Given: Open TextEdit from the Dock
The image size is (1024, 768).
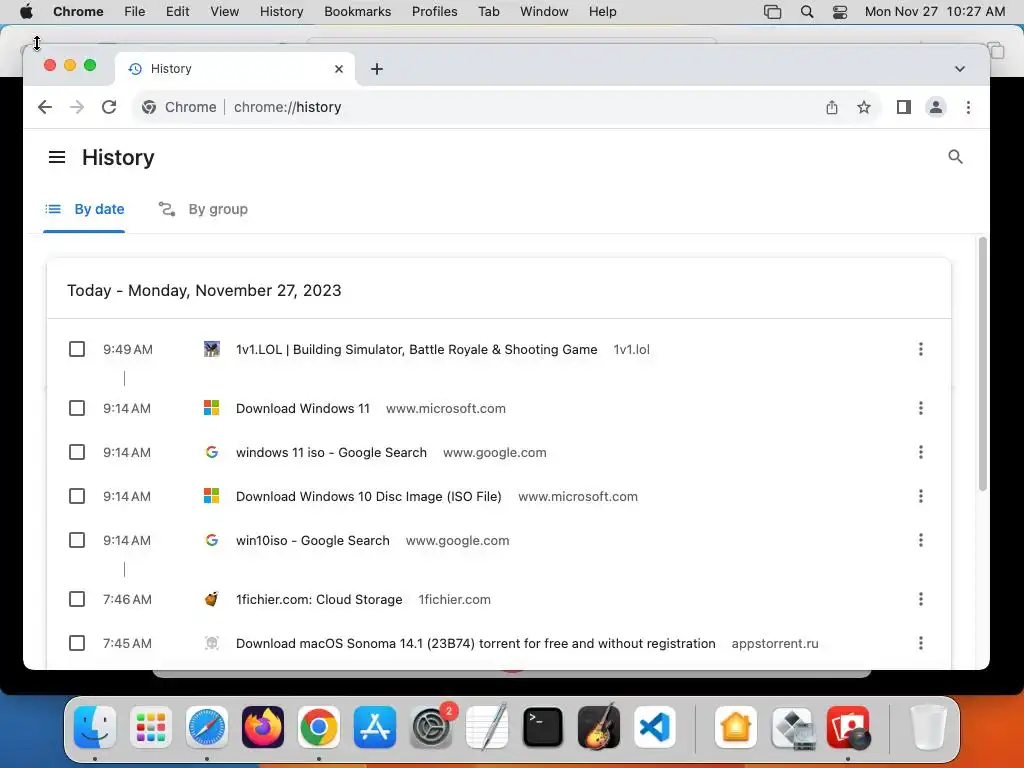Looking at the screenshot, I should coord(487,727).
